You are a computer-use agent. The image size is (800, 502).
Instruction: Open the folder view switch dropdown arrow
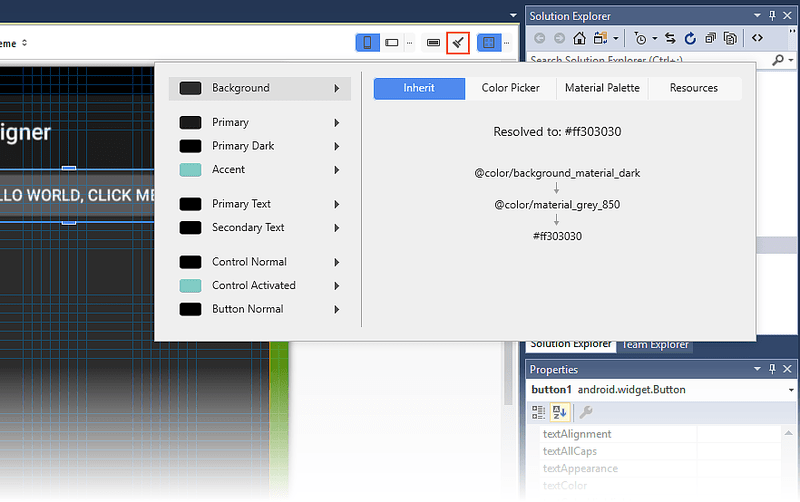616,39
